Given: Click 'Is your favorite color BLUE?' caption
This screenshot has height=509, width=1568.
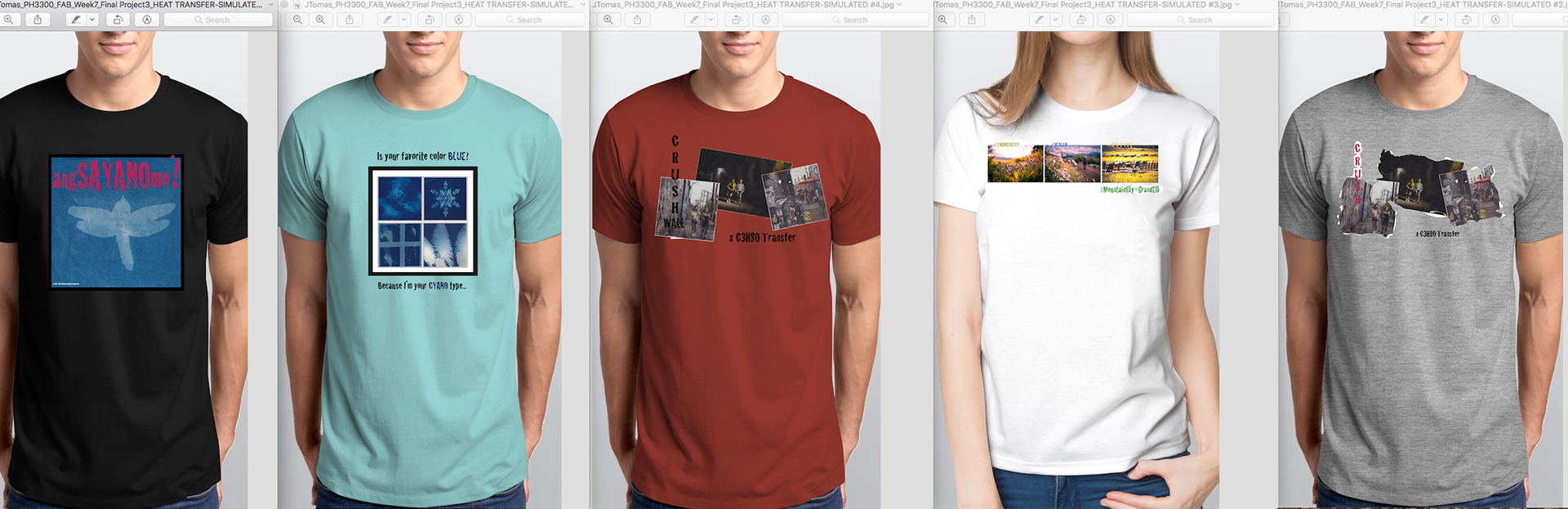Looking at the screenshot, I should coord(422,156).
